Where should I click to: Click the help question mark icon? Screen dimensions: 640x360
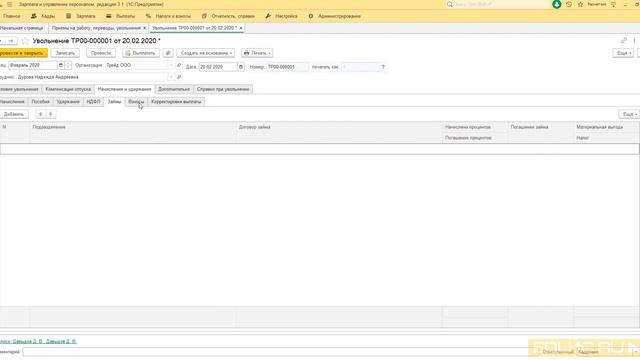pyautogui.click(x=383, y=67)
